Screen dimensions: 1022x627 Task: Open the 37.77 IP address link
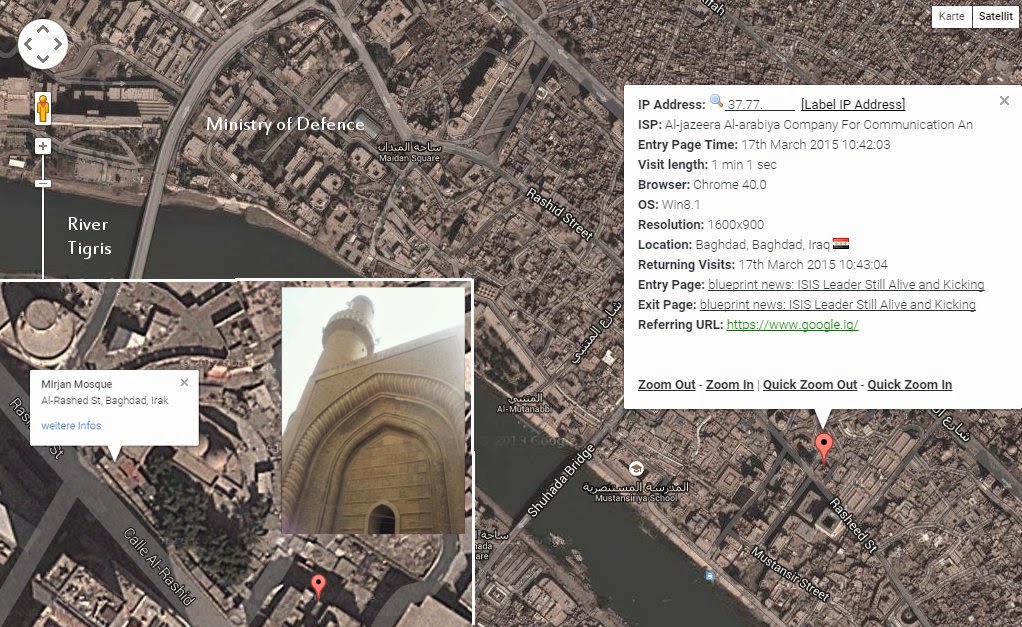point(761,104)
